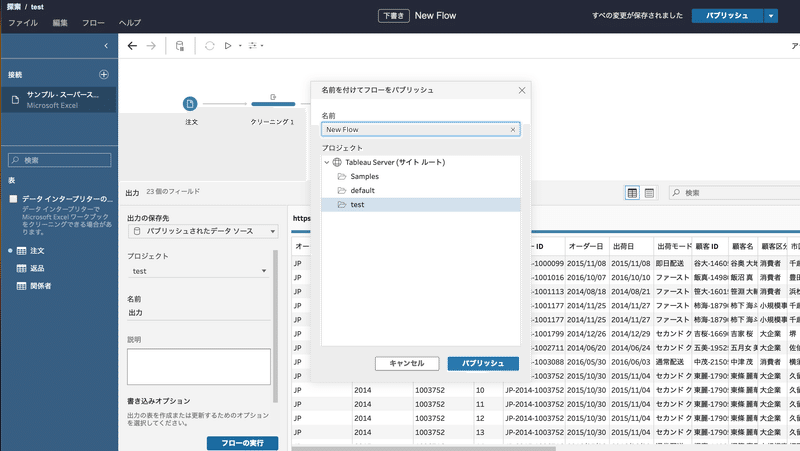Click the クリーニング 1 step in flow
Screen dimensions: 800x451
[x=273, y=104]
